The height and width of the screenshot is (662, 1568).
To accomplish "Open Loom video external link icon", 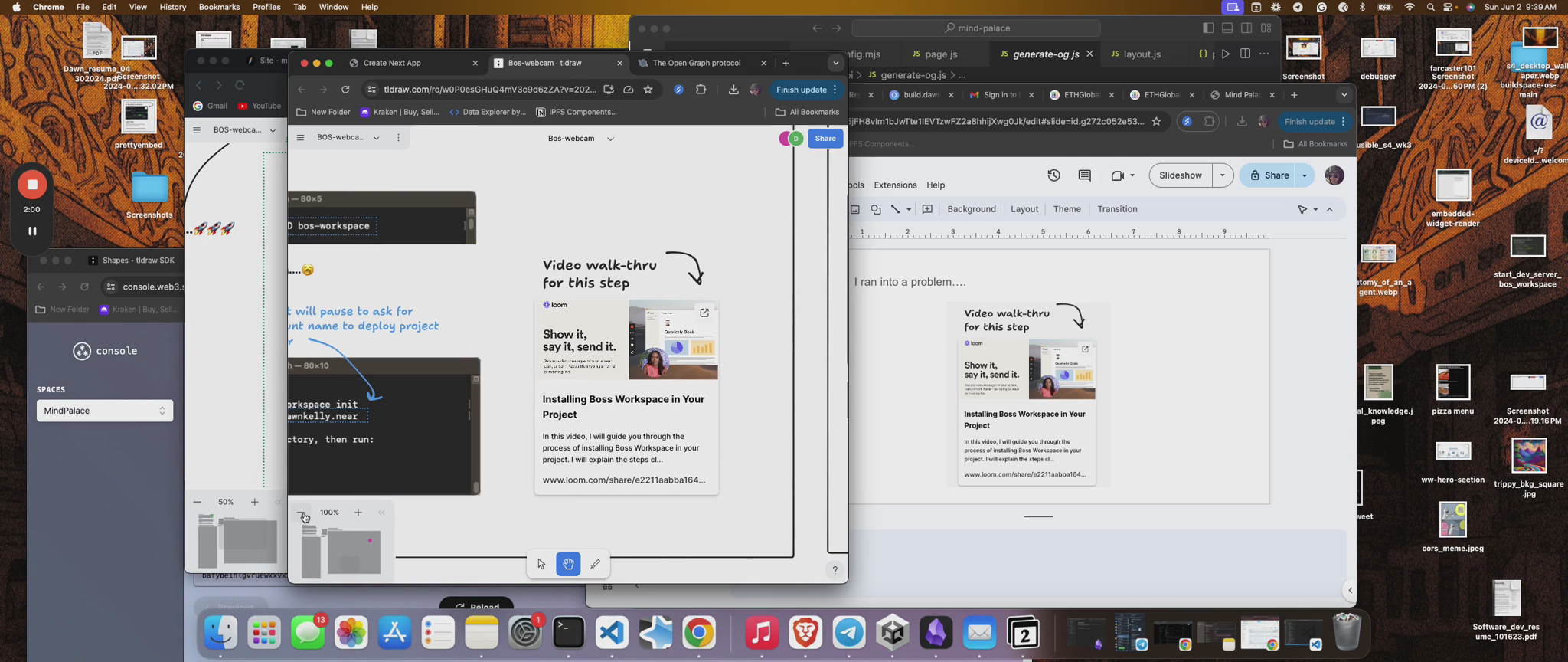I will 704,313.
